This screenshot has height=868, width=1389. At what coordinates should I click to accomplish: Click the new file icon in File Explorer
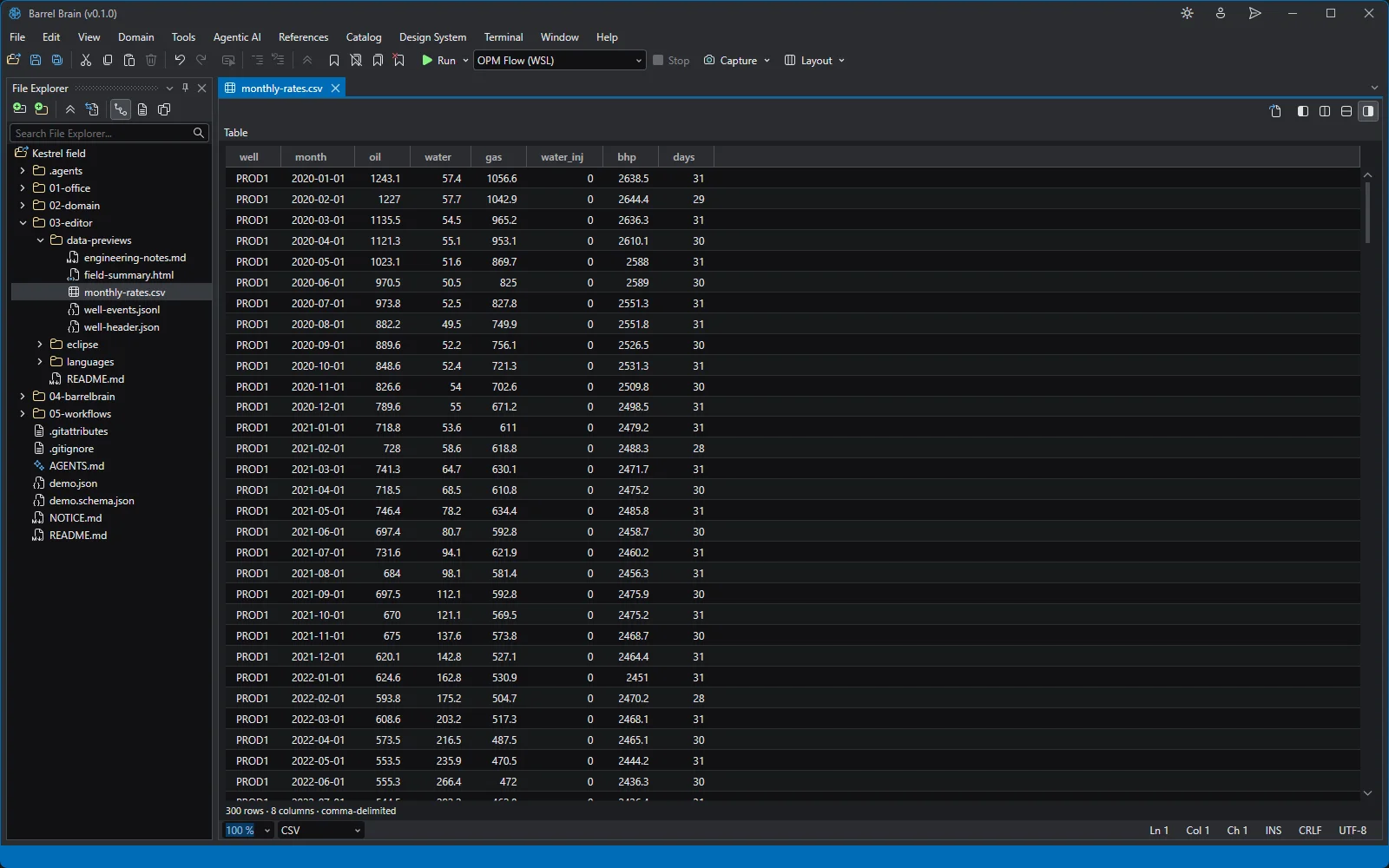(x=20, y=109)
